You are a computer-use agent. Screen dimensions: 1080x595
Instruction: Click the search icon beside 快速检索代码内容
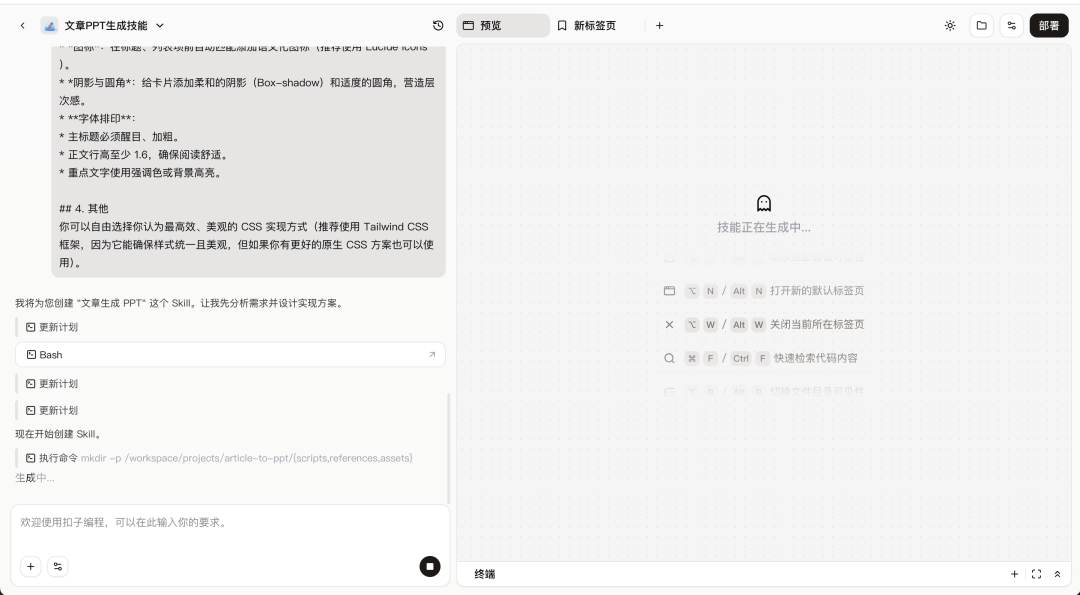[669, 358]
